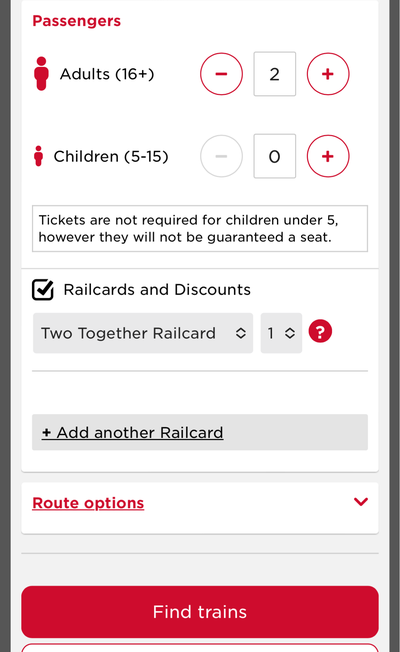Image resolution: width=400 pixels, height=652 pixels.
Task: Open the Route options link
Action: (x=88, y=503)
